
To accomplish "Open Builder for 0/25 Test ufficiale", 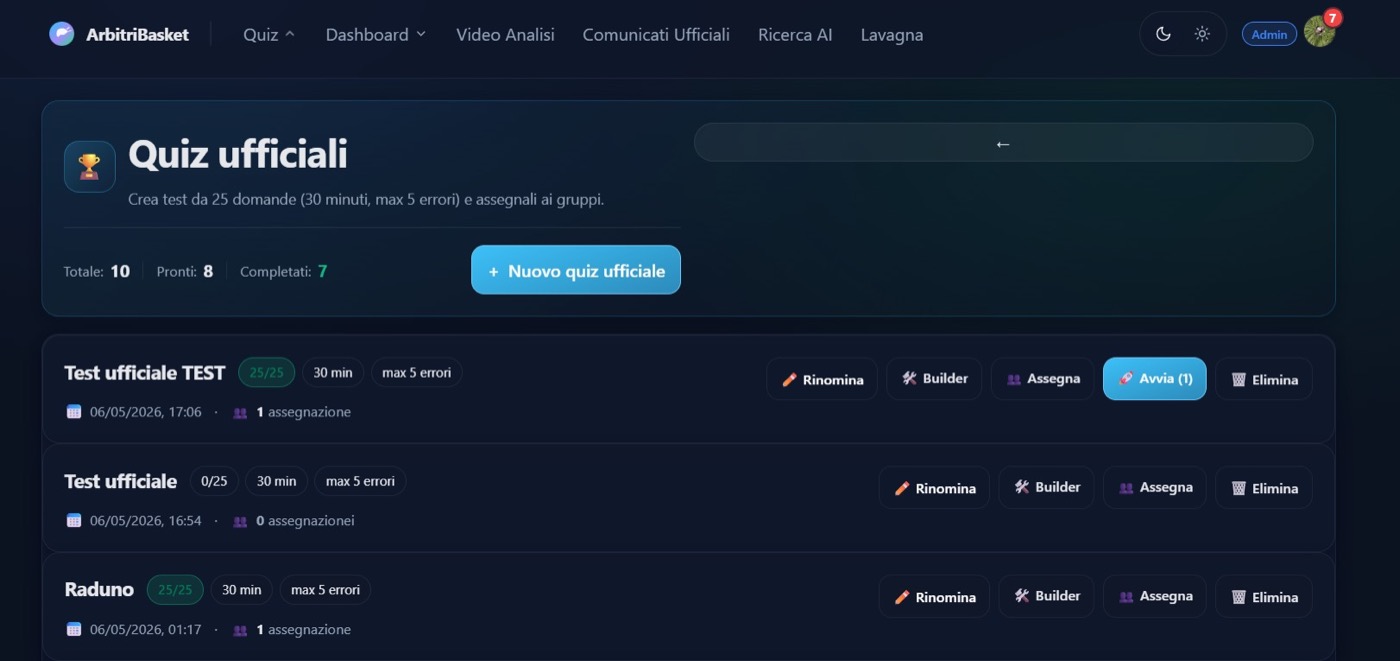I will pos(1046,488).
